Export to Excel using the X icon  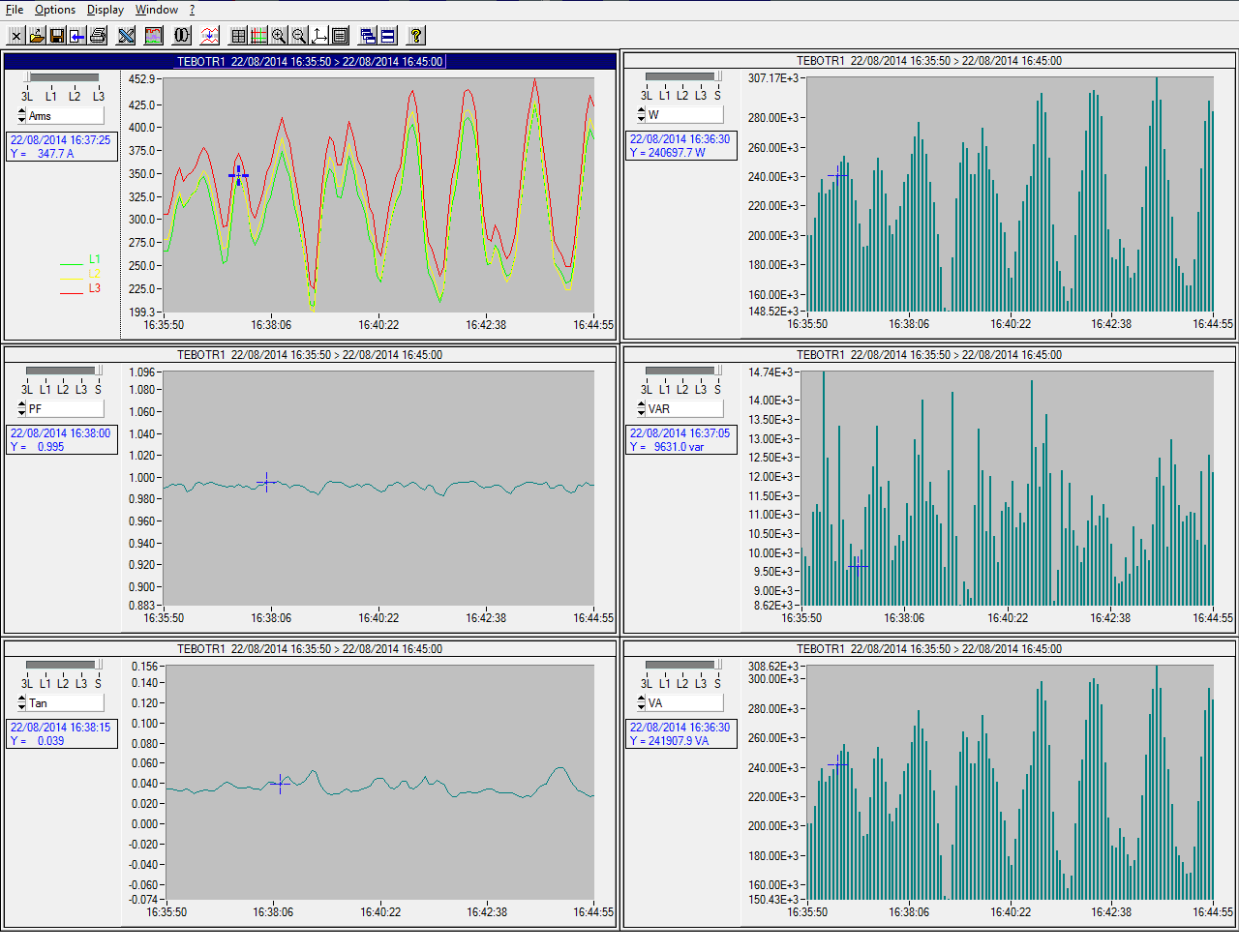pyautogui.click(x=126, y=36)
